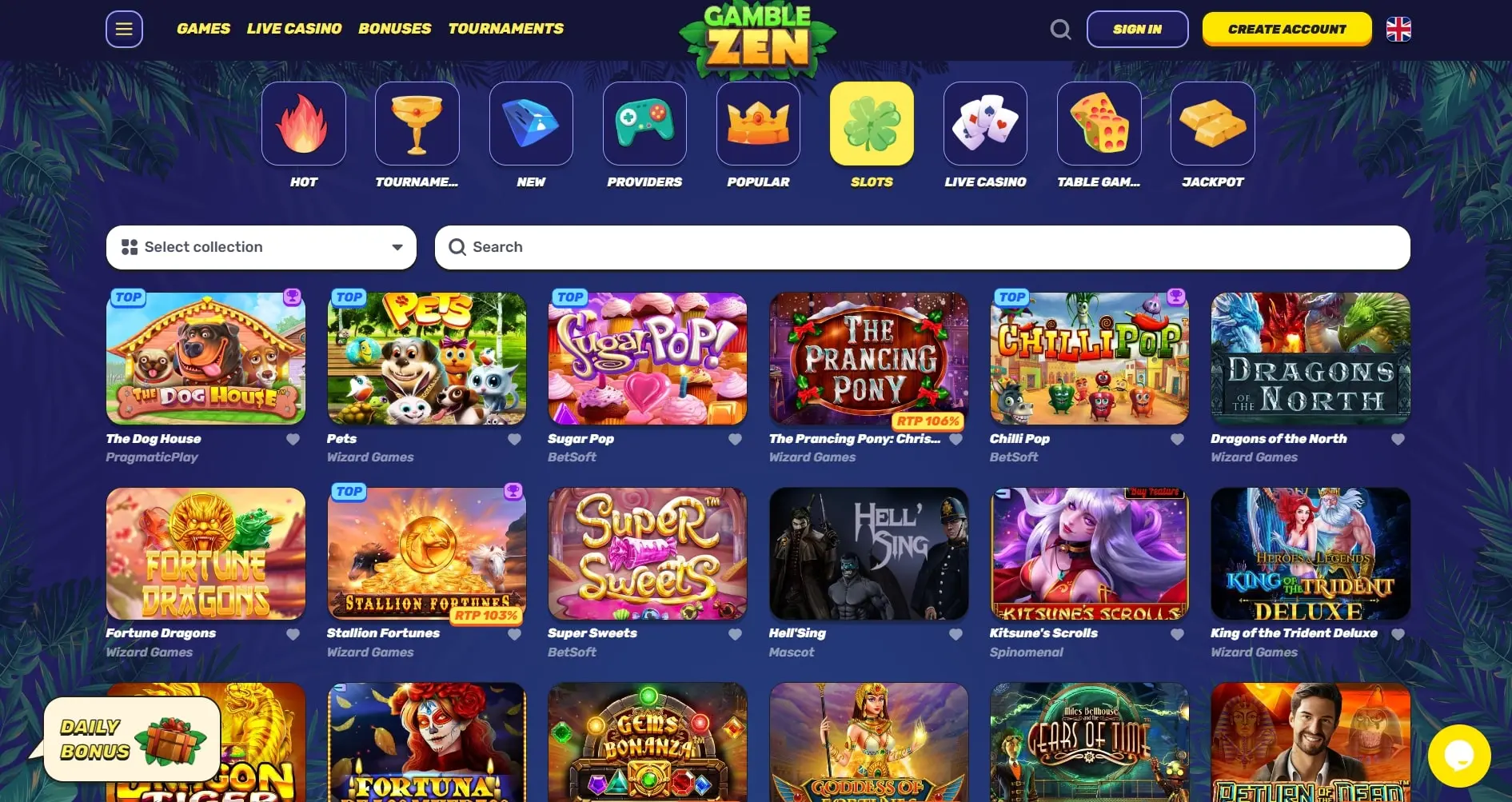This screenshot has height=802, width=1512.
Task: Open the UK flag language selector
Action: [x=1398, y=30]
